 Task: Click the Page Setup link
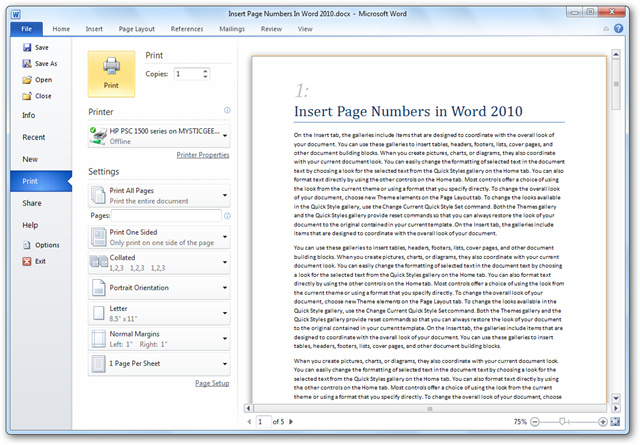click(x=212, y=383)
